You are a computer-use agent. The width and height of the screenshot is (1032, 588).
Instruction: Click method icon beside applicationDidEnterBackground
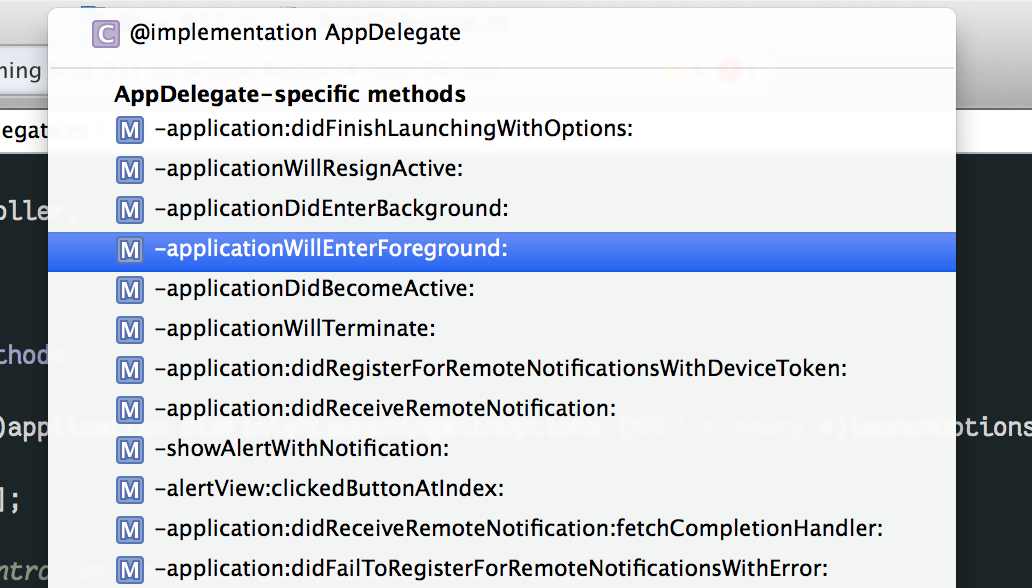130,209
